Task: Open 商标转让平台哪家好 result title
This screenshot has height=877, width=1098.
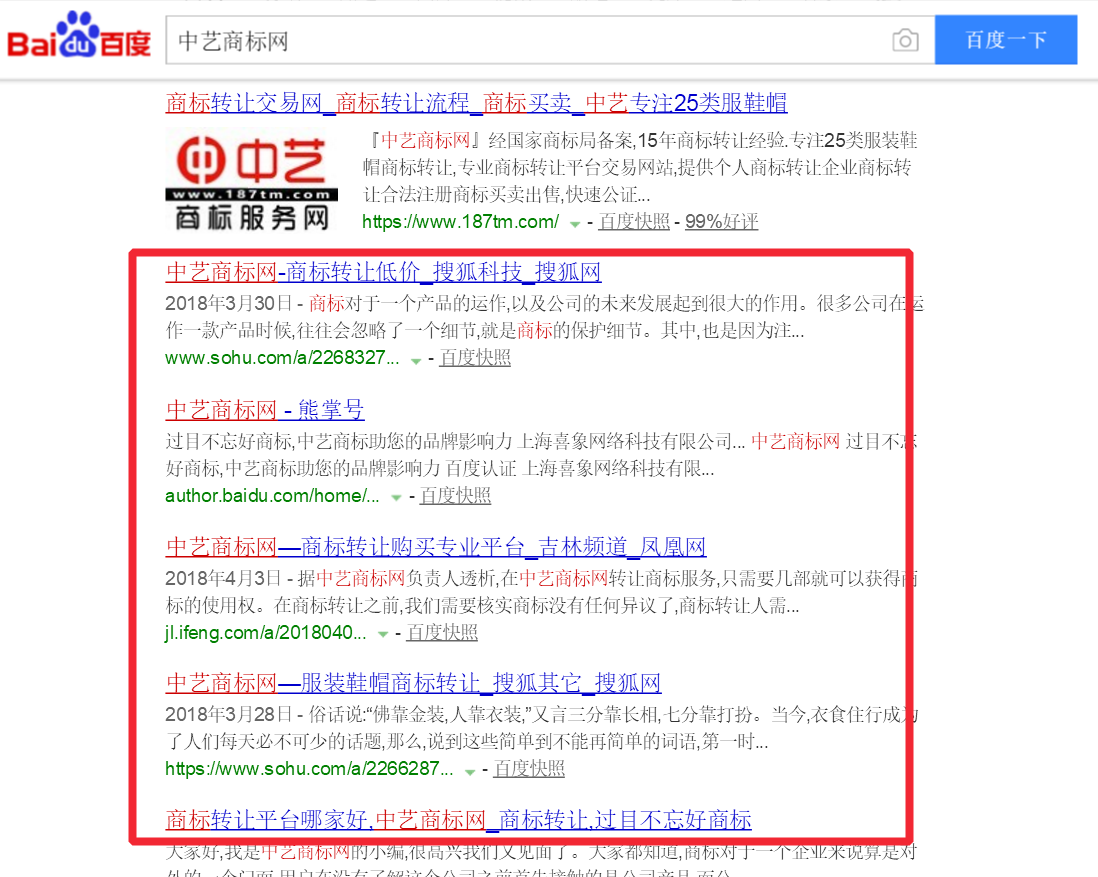Action: 458,821
